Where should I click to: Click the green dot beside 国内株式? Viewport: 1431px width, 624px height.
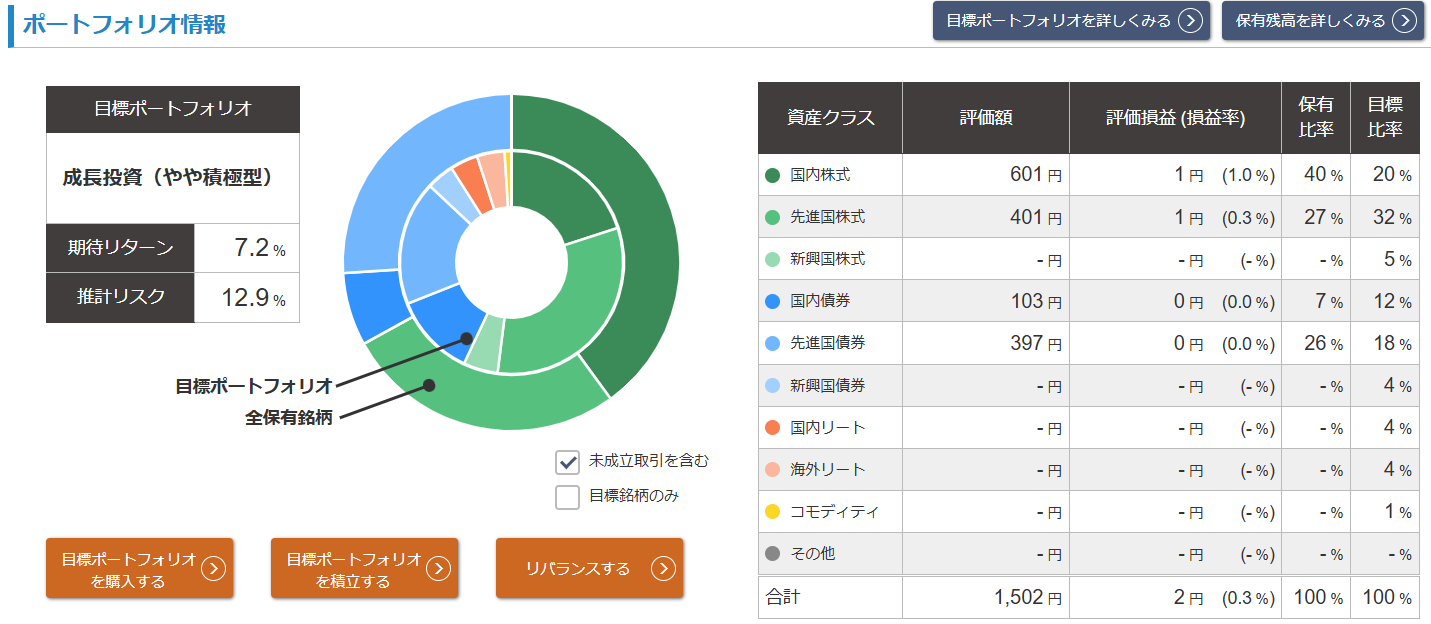coord(772,175)
